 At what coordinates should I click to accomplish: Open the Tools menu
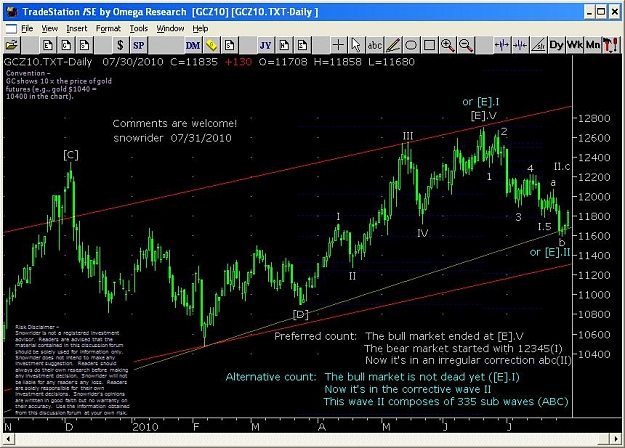(139, 28)
